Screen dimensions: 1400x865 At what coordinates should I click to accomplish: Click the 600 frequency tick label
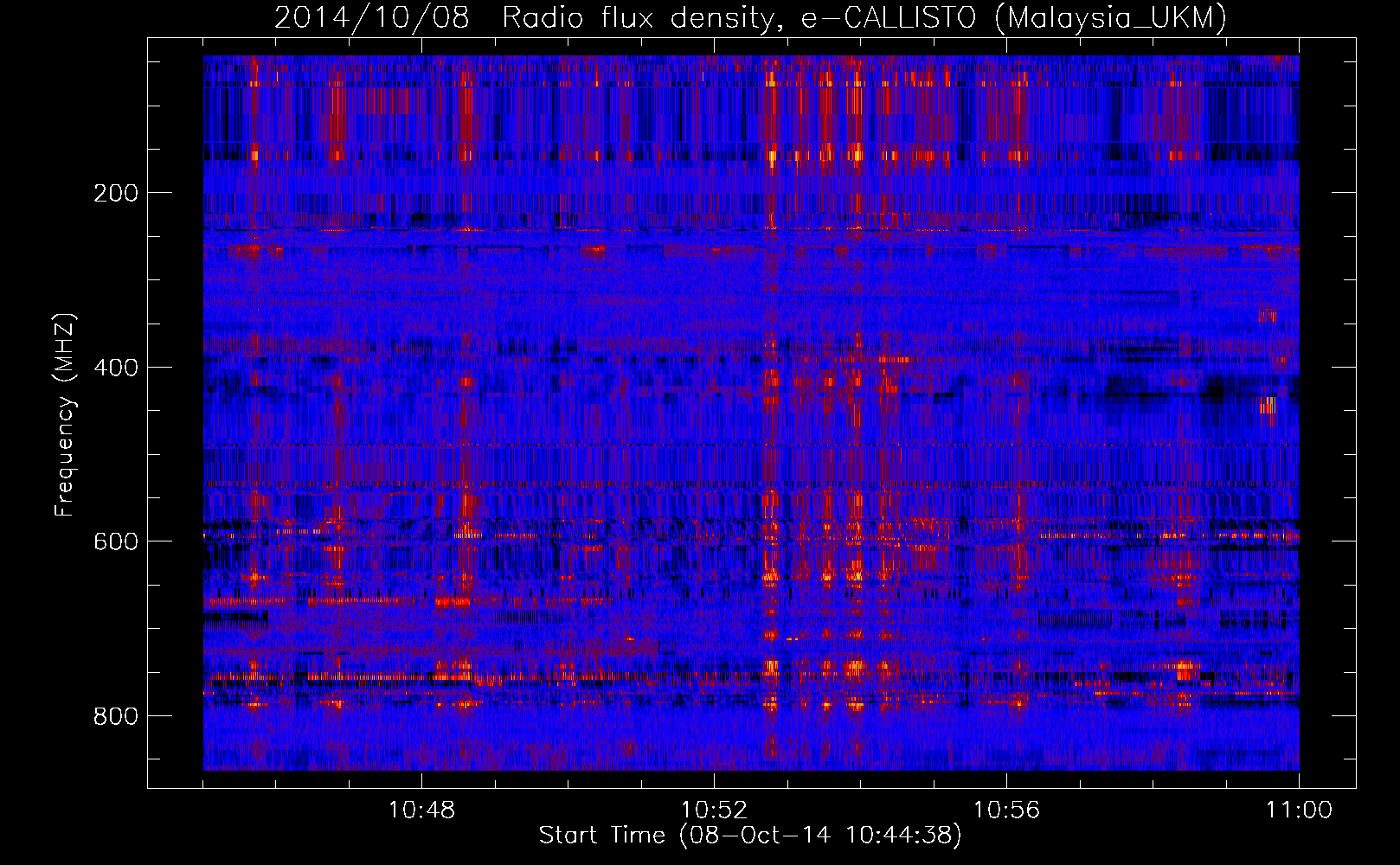pos(115,541)
